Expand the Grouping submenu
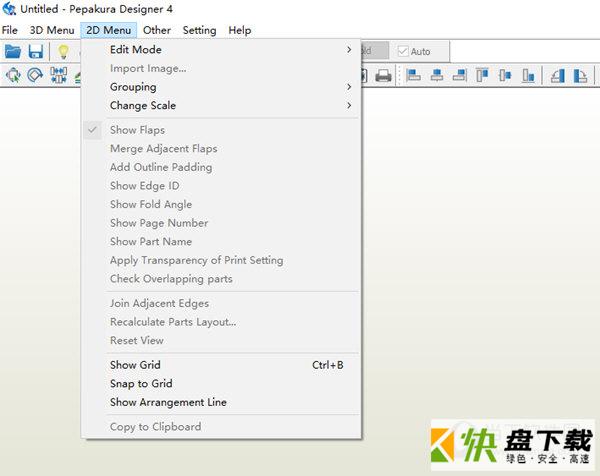This screenshot has height=476, width=600. point(221,87)
